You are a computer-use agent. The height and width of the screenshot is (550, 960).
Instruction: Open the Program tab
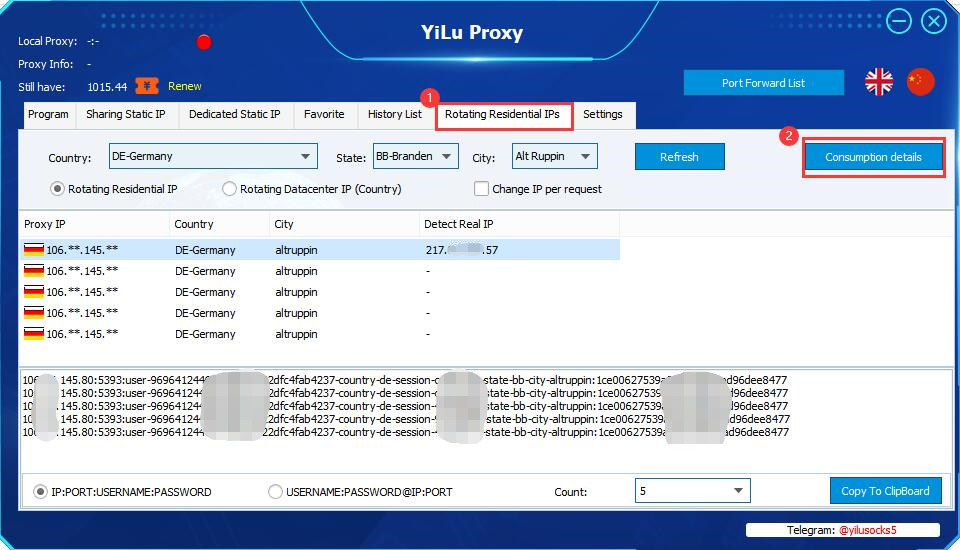(48, 115)
